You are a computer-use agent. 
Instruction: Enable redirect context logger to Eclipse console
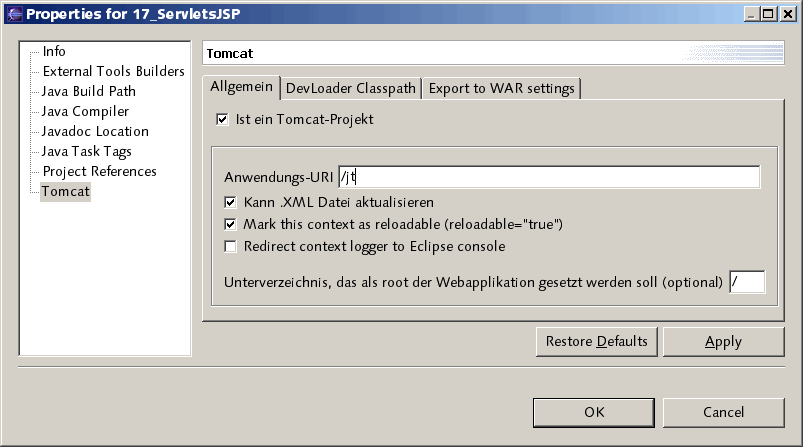(x=231, y=246)
